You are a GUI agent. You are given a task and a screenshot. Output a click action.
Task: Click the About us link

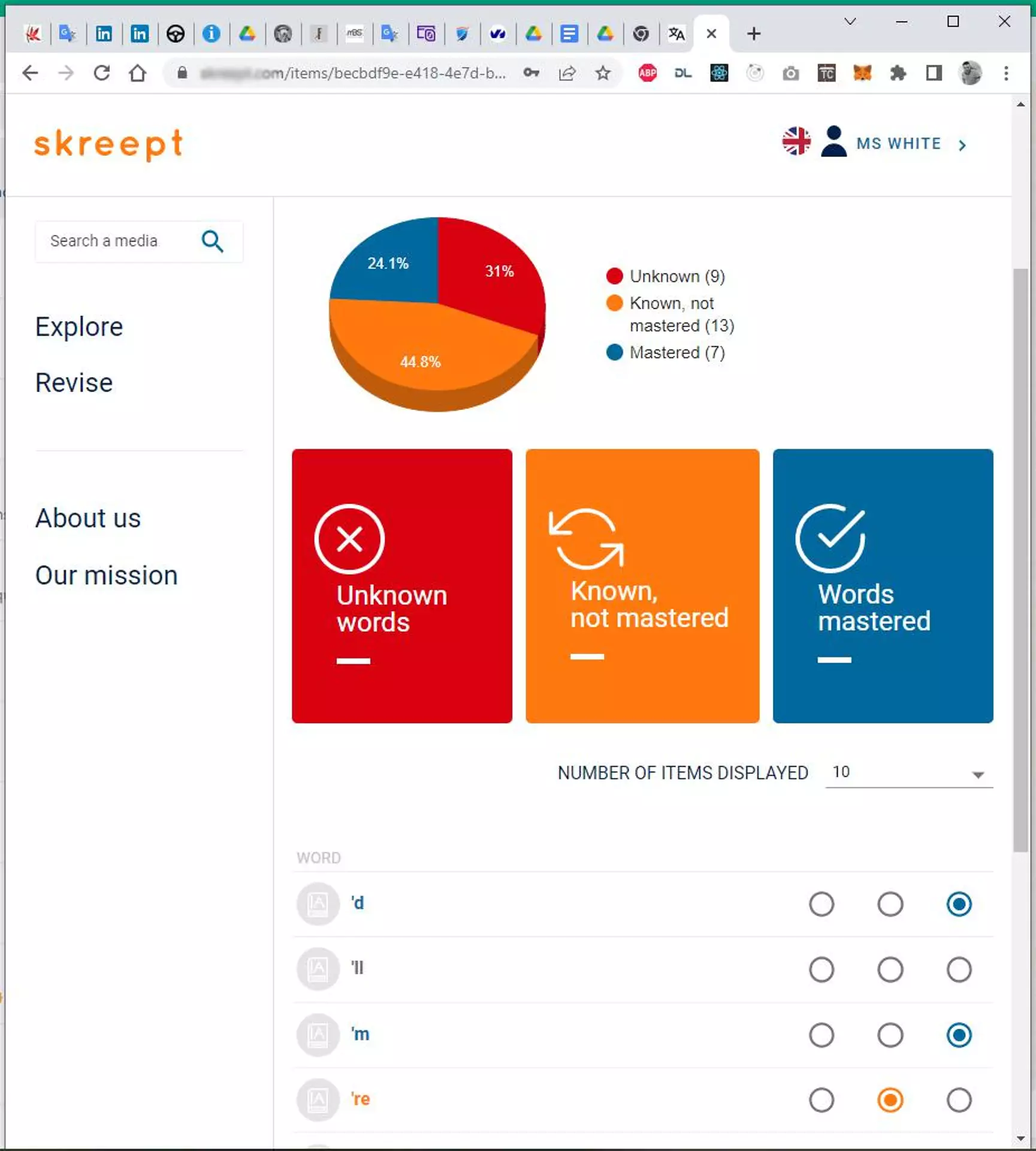pyautogui.click(x=87, y=518)
